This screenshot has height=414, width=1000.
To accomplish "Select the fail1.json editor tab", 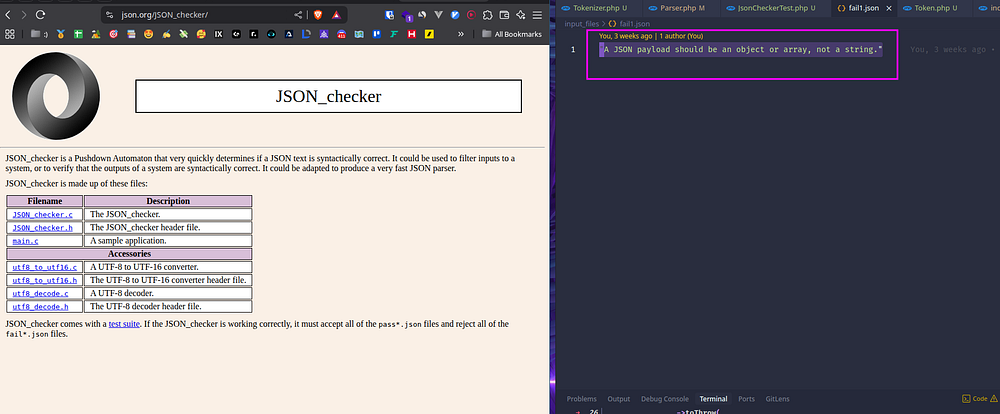I will [864, 8].
